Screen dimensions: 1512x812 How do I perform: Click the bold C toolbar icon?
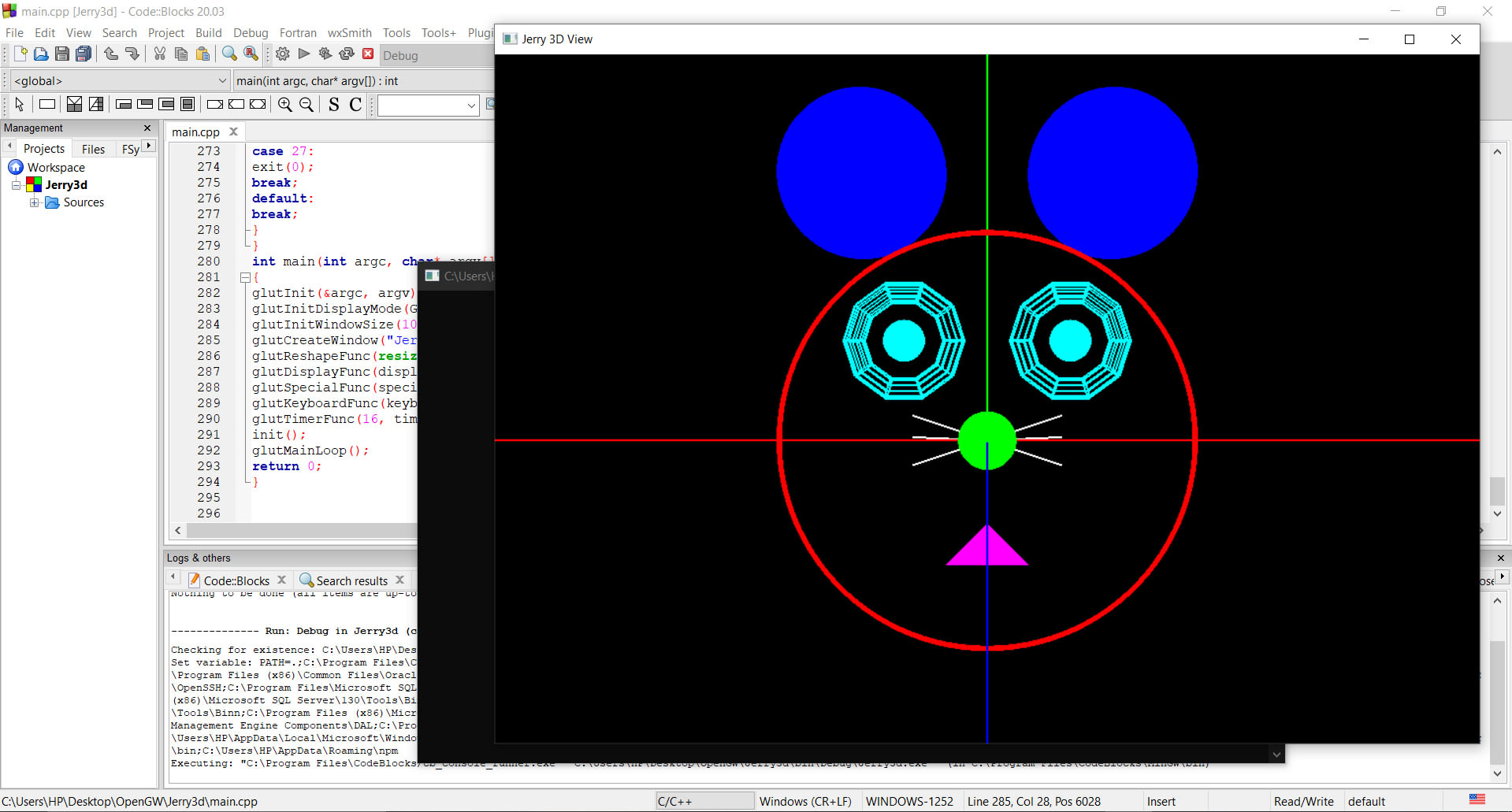355,105
